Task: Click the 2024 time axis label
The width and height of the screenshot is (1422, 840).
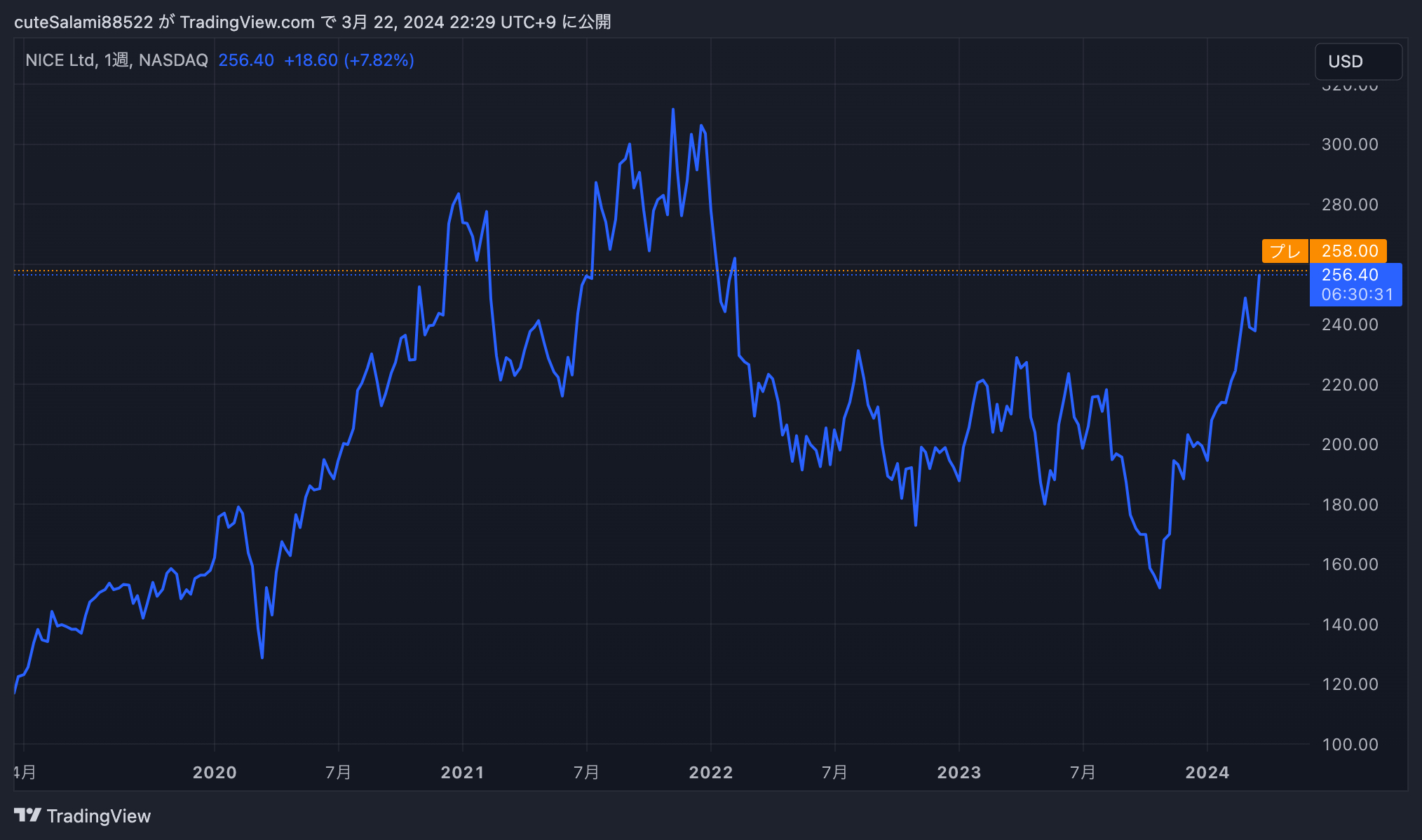Action: click(1207, 773)
